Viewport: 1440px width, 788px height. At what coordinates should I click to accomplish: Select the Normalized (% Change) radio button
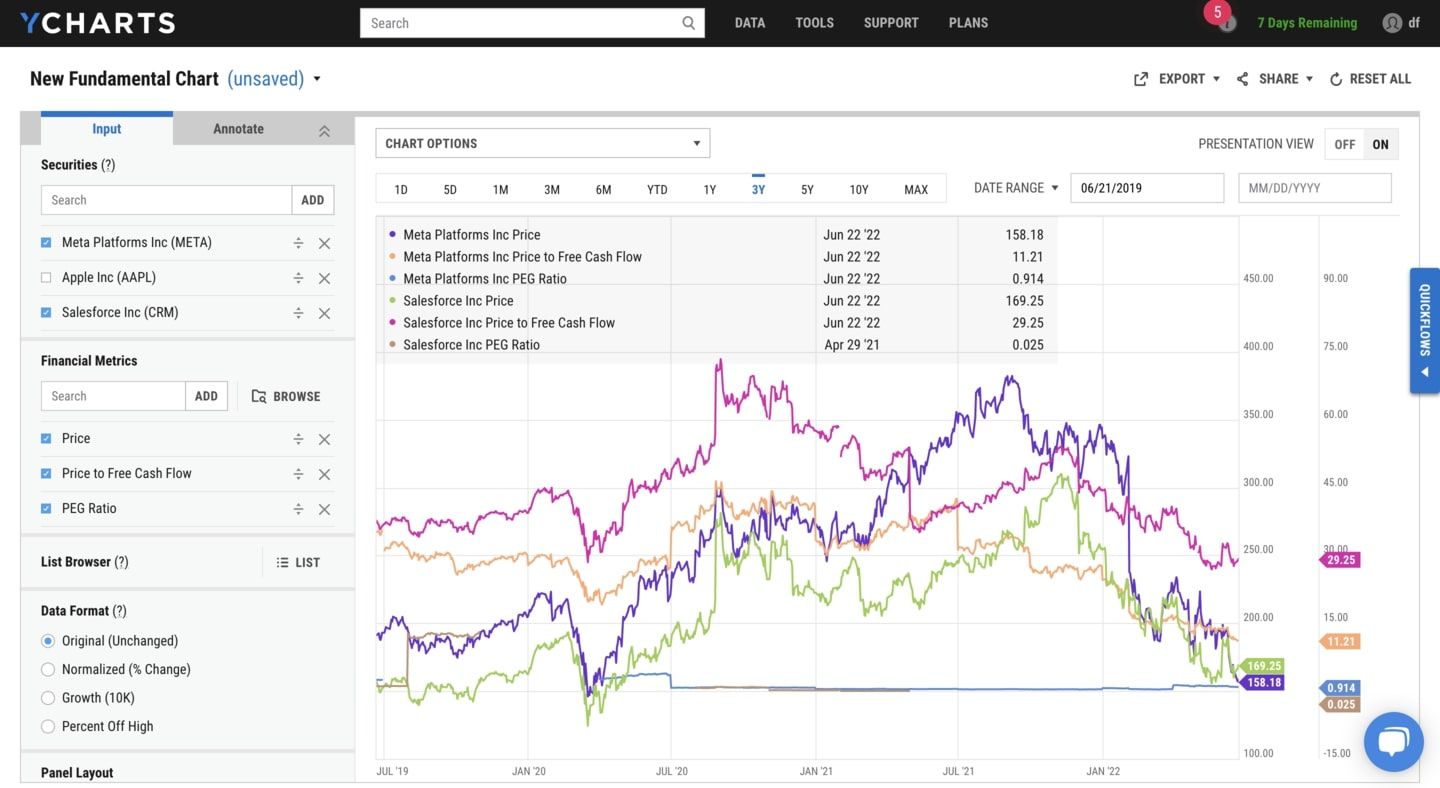[x=47, y=669]
